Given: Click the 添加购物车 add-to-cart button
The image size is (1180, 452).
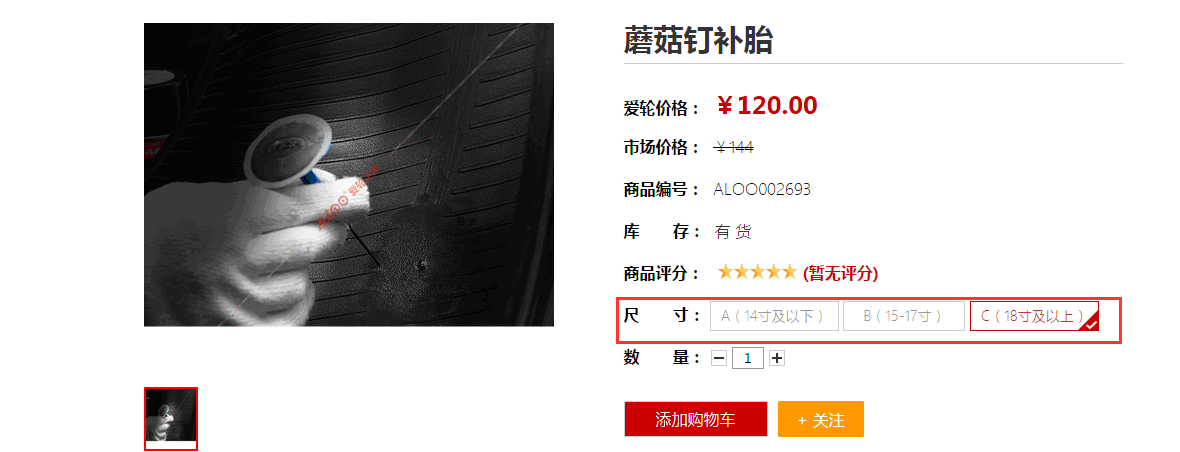Looking at the screenshot, I should 695,419.
